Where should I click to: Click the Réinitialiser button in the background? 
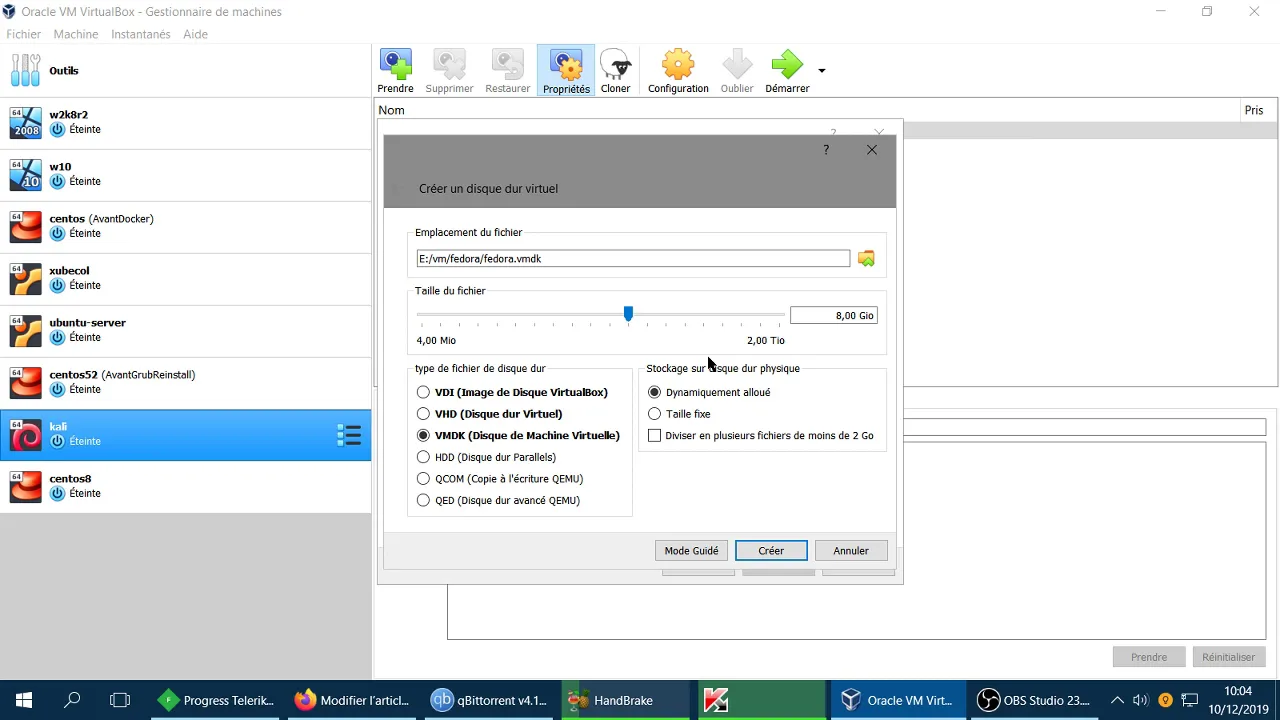[x=1228, y=657]
